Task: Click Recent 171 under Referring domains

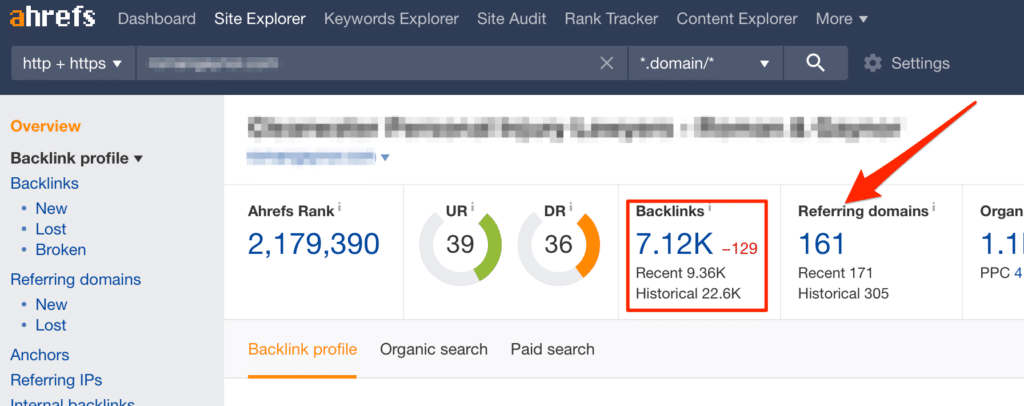Action: (835, 273)
